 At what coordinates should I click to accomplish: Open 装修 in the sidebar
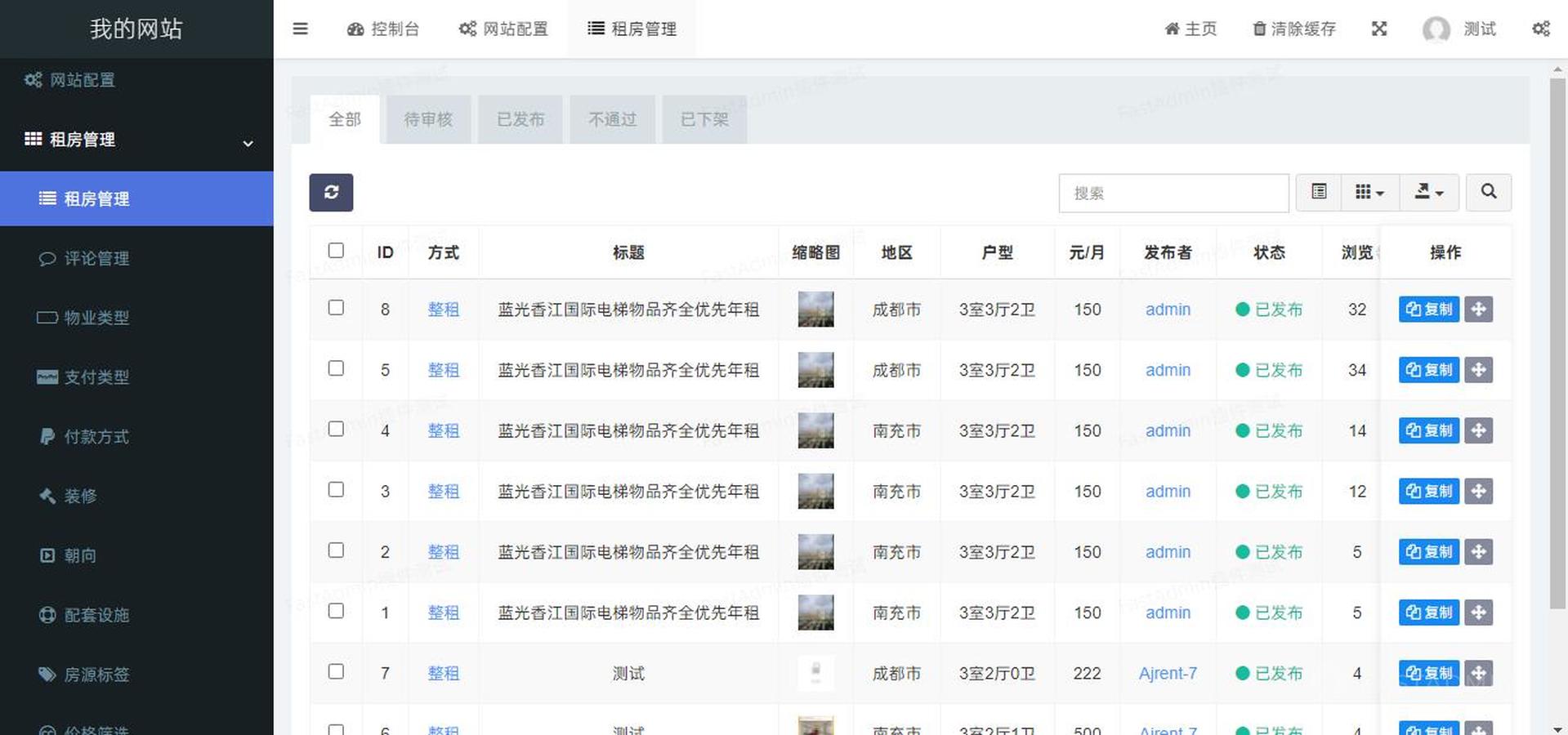tap(136, 496)
